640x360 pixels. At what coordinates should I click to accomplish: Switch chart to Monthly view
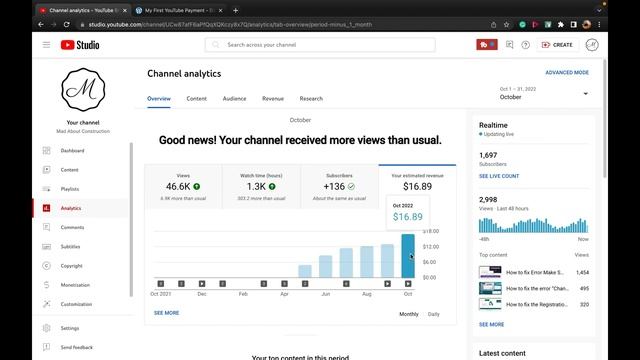tap(409, 314)
